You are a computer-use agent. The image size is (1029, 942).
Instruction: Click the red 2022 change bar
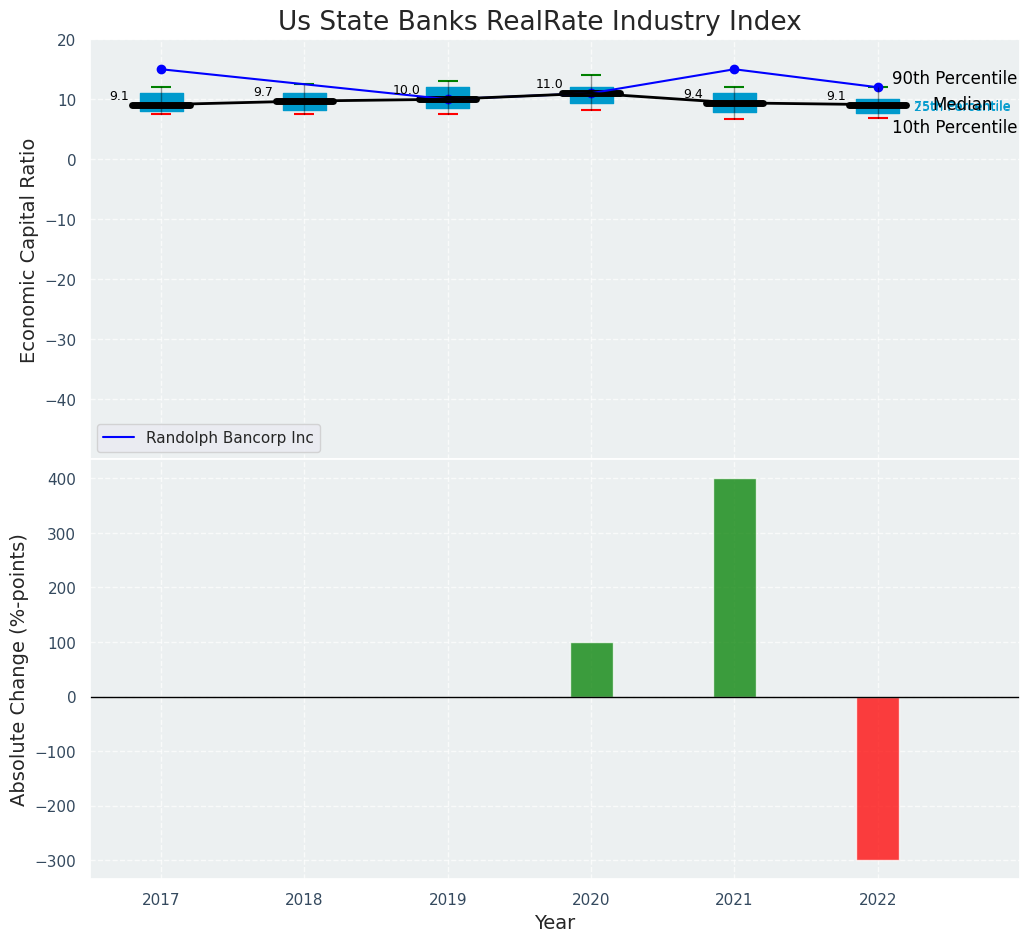[877, 777]
